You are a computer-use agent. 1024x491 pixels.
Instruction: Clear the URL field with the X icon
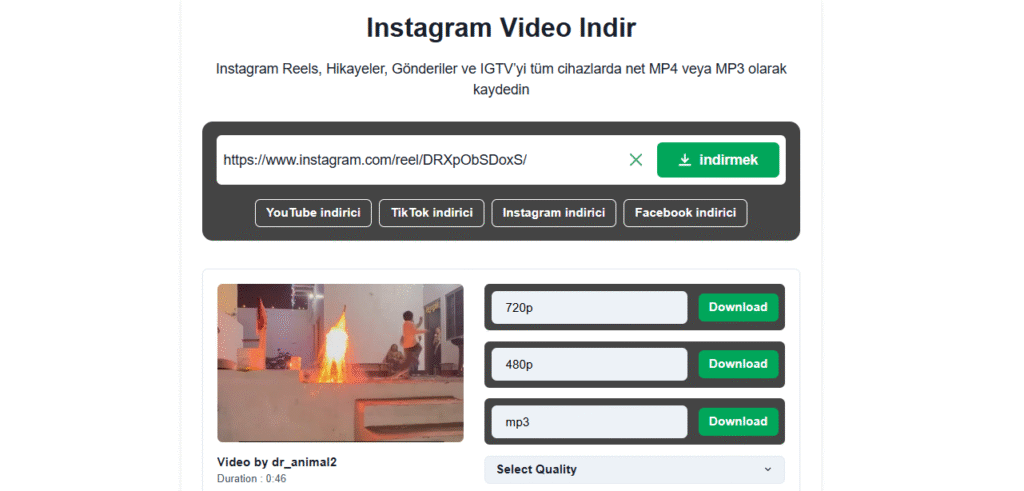tap(635, 160)
